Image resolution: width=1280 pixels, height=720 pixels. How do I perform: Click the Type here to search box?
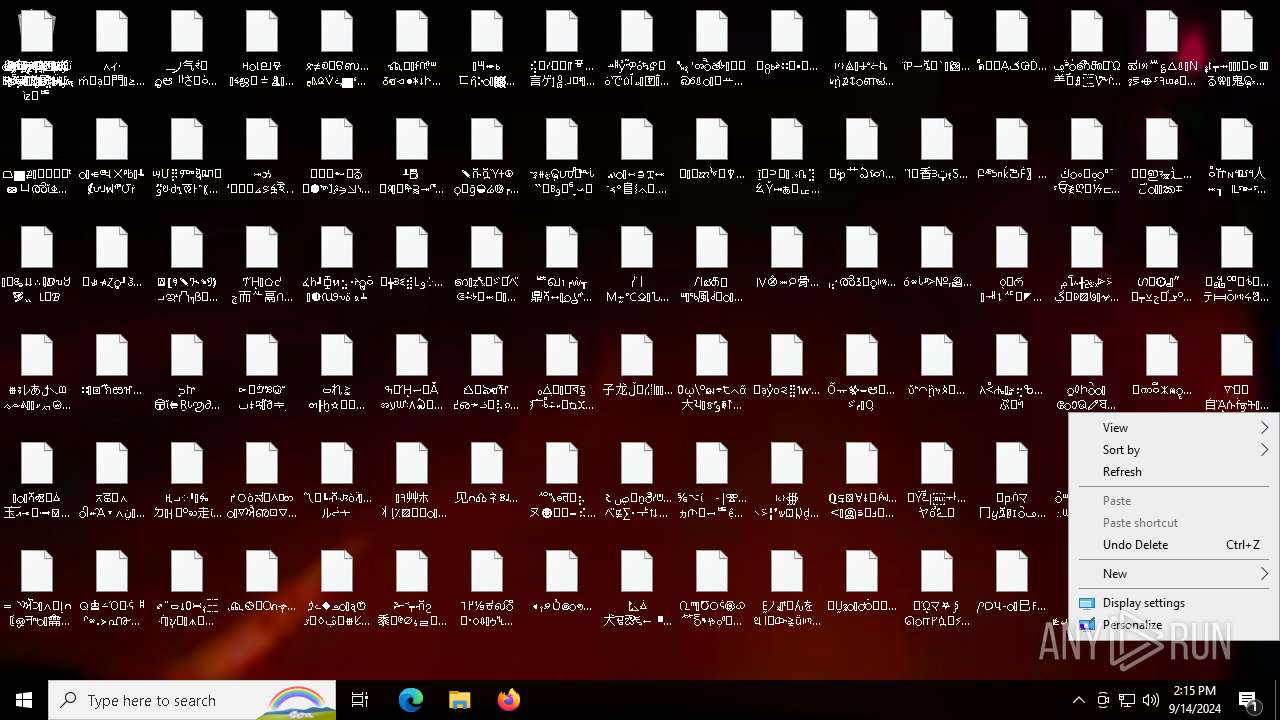pos(192,700)
